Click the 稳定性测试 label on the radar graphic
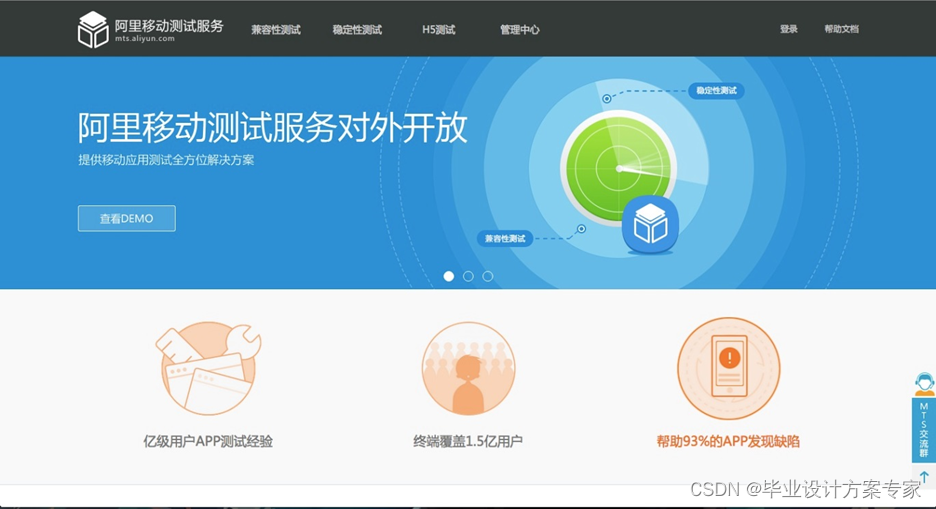936x509 pixels. click(x=716, y=91)
